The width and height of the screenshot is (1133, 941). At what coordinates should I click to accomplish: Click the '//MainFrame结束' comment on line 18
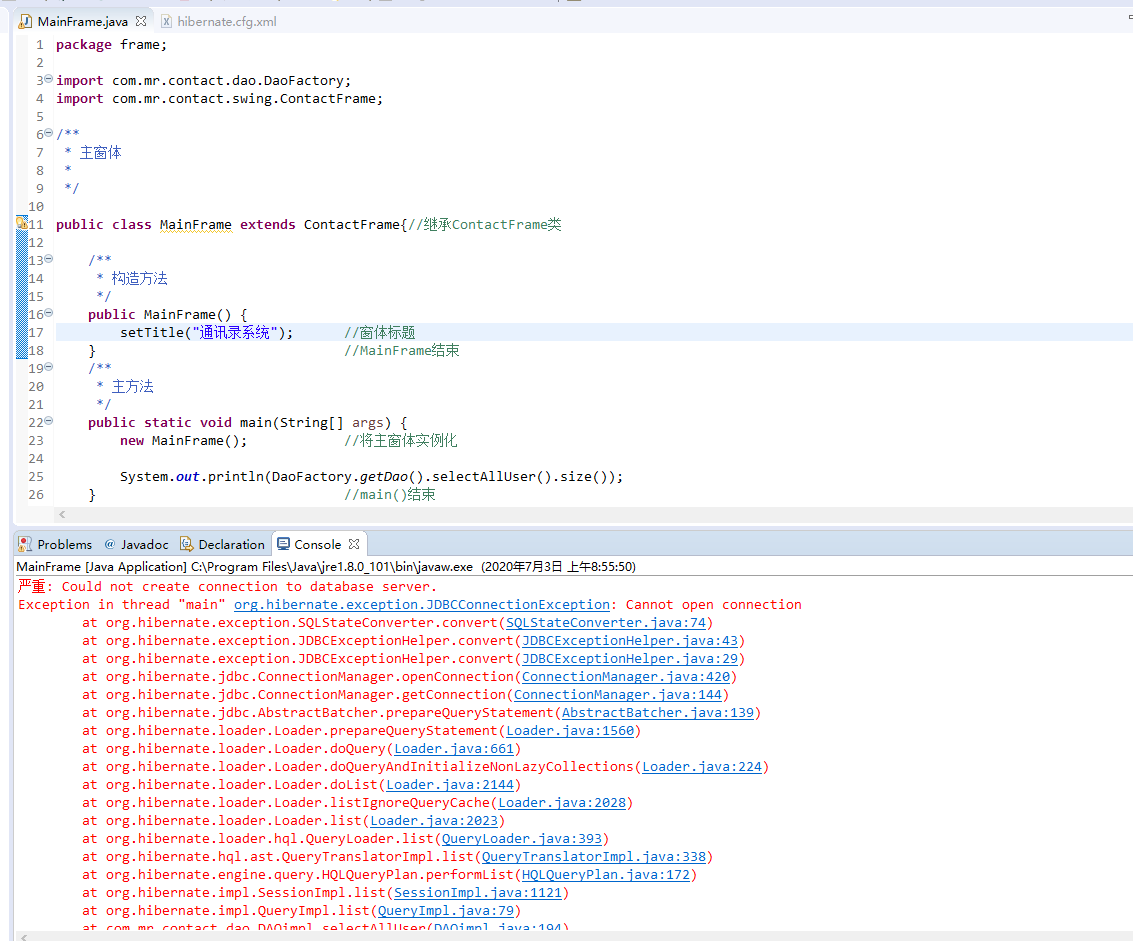[402, 351]
